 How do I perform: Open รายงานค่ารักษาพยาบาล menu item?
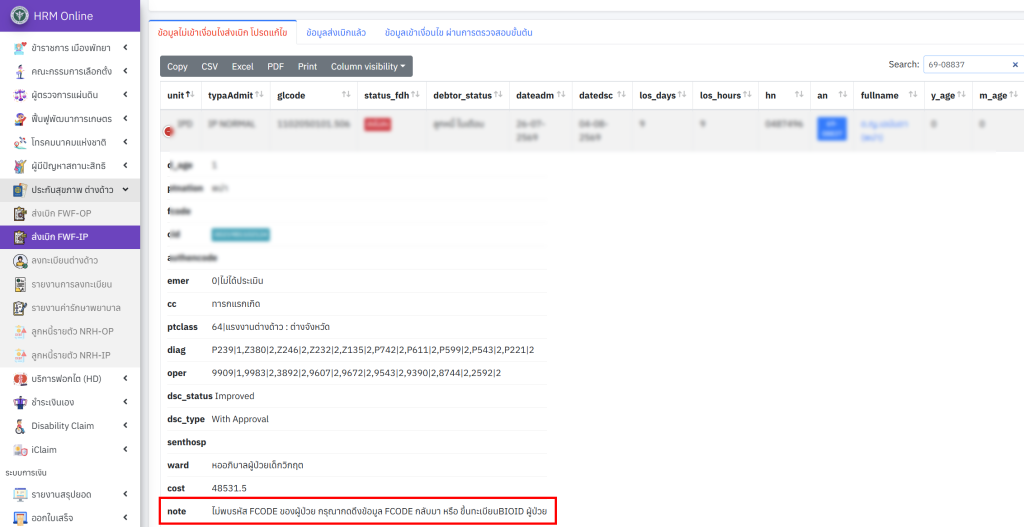[70, 308]
